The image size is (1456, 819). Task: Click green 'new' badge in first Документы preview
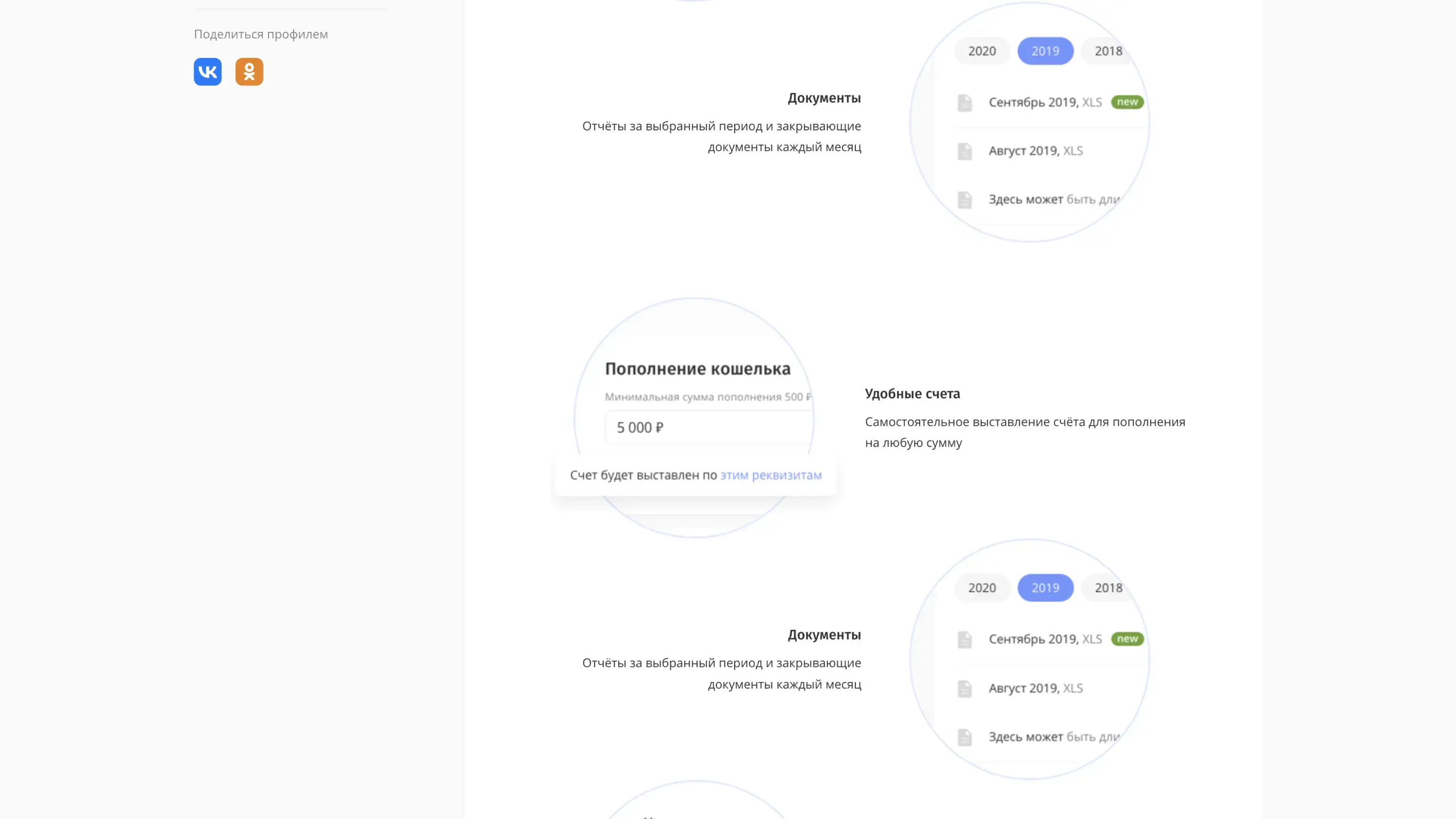pos(1127,102)
